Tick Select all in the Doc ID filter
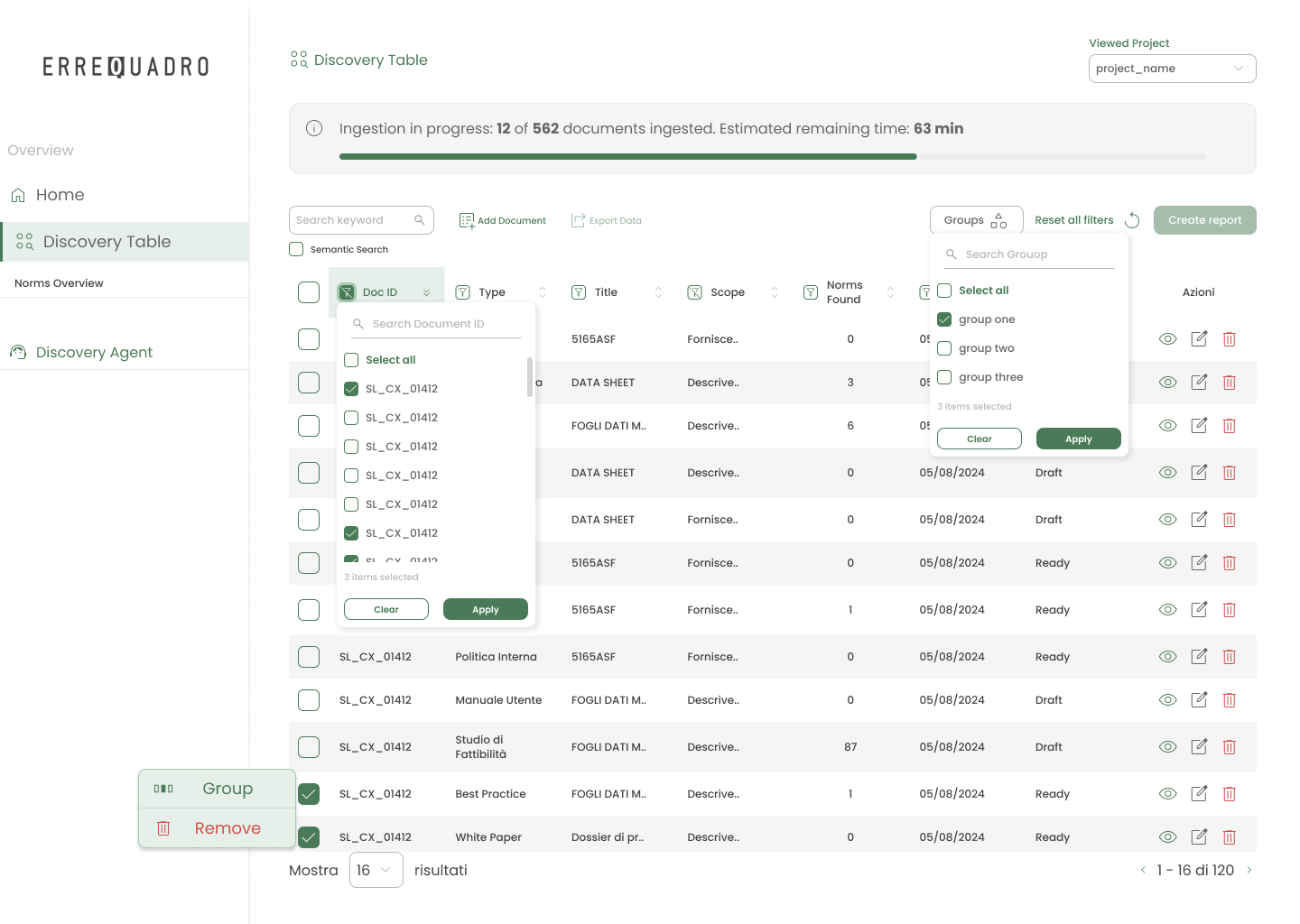The width and height of the screenshot is (1300, 924). pos(351,359)
